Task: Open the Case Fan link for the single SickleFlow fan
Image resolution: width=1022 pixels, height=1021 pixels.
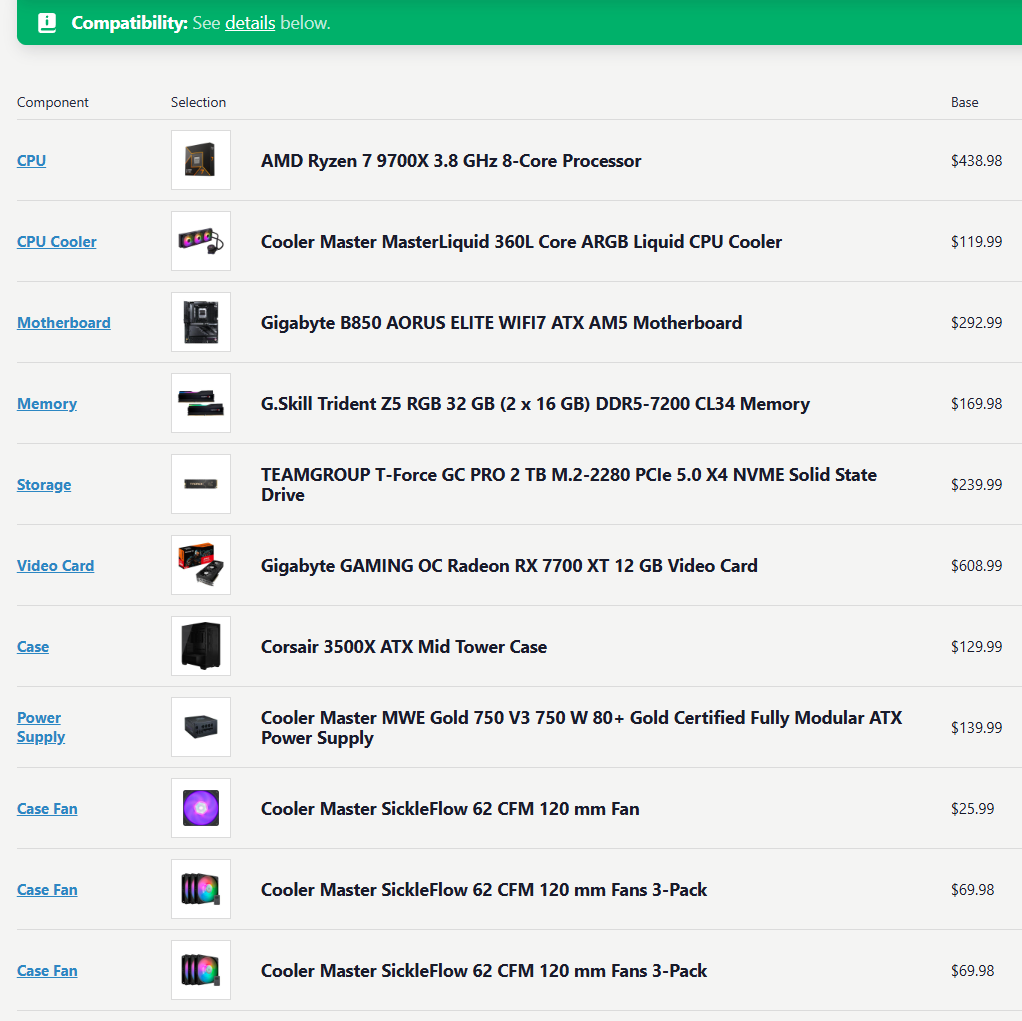Action: (47, 808)
